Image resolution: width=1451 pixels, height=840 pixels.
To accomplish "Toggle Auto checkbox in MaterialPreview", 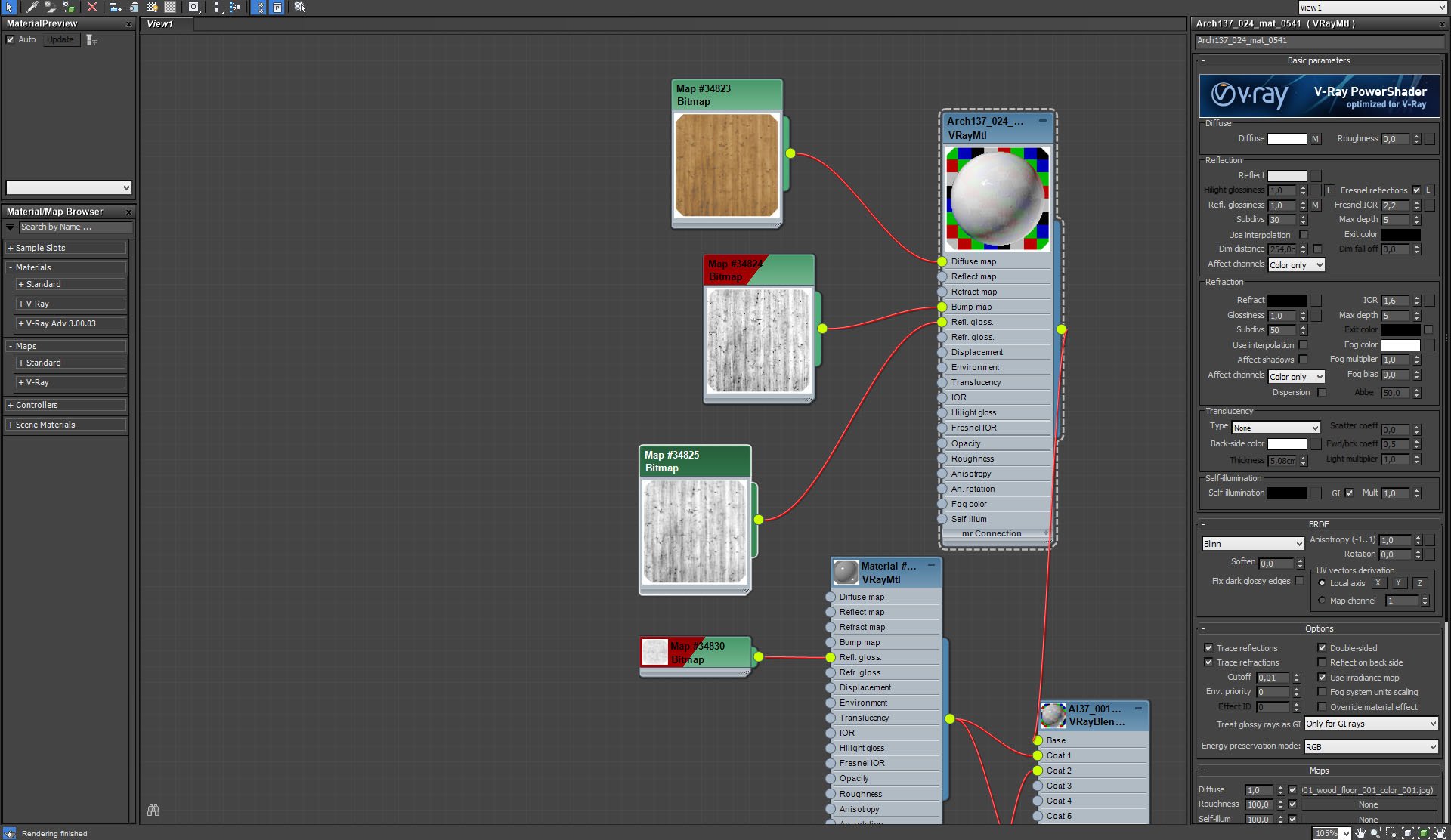I will coord(11,40).
